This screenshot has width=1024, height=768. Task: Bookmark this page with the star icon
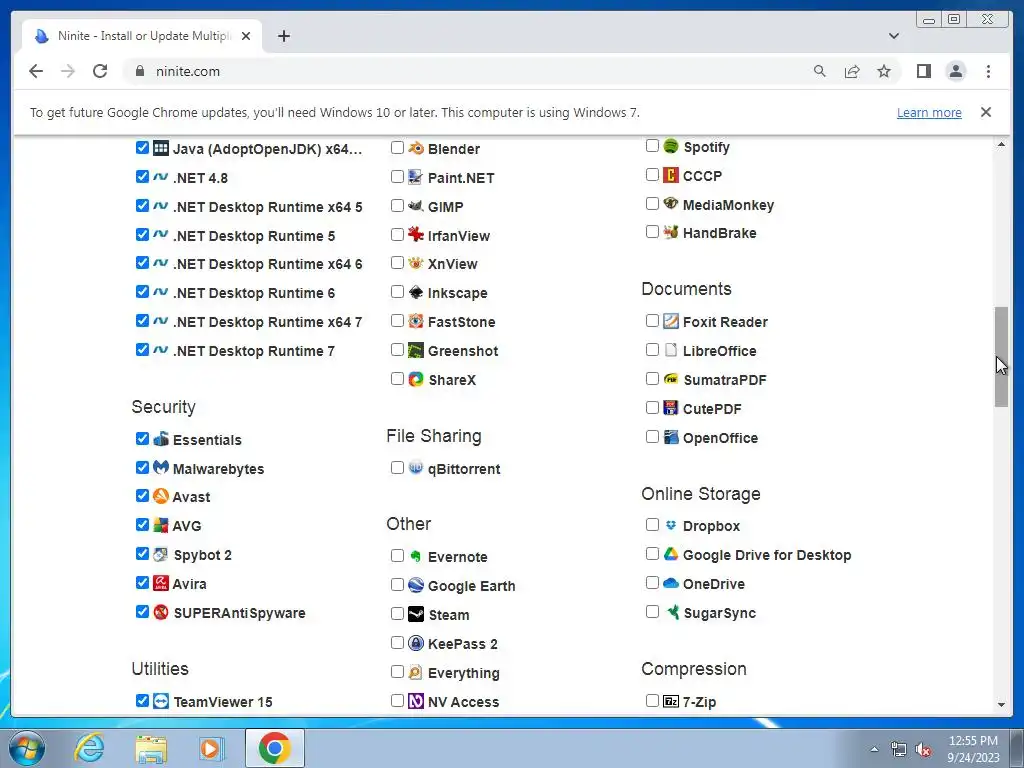(x=884, y=71)
